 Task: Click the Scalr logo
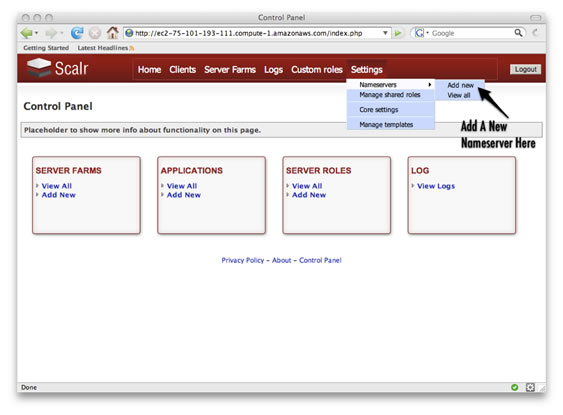click(57, 68)
